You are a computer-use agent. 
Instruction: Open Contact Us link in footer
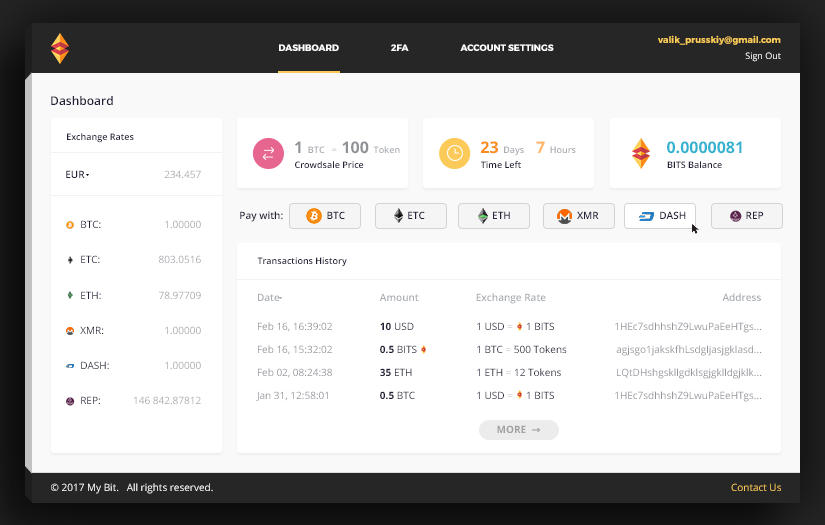click(756, 488)
